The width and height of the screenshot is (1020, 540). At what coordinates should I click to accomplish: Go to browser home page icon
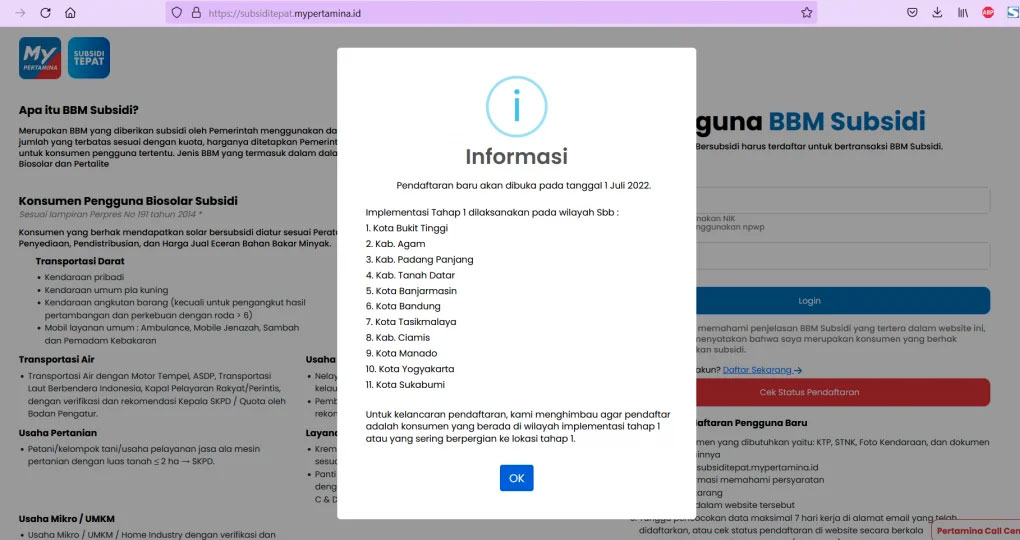point(70,13)
